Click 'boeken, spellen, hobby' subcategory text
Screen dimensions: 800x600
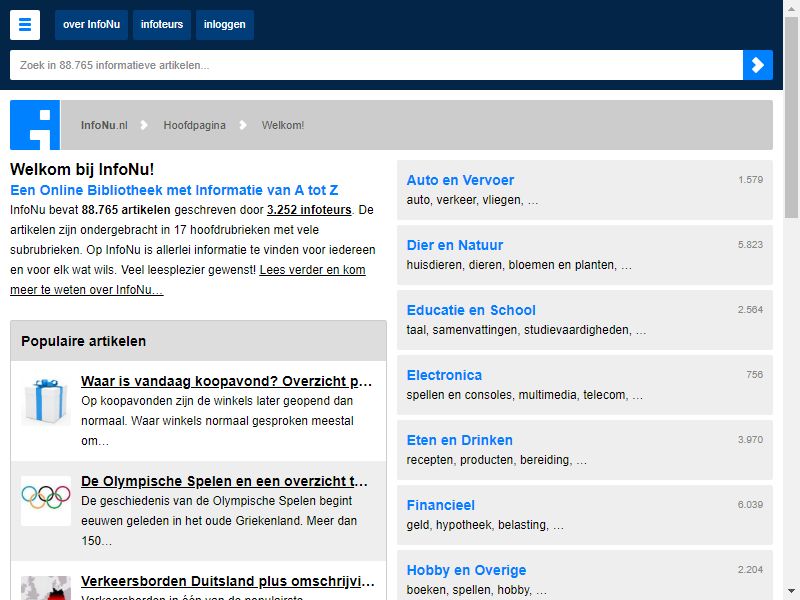477,590
